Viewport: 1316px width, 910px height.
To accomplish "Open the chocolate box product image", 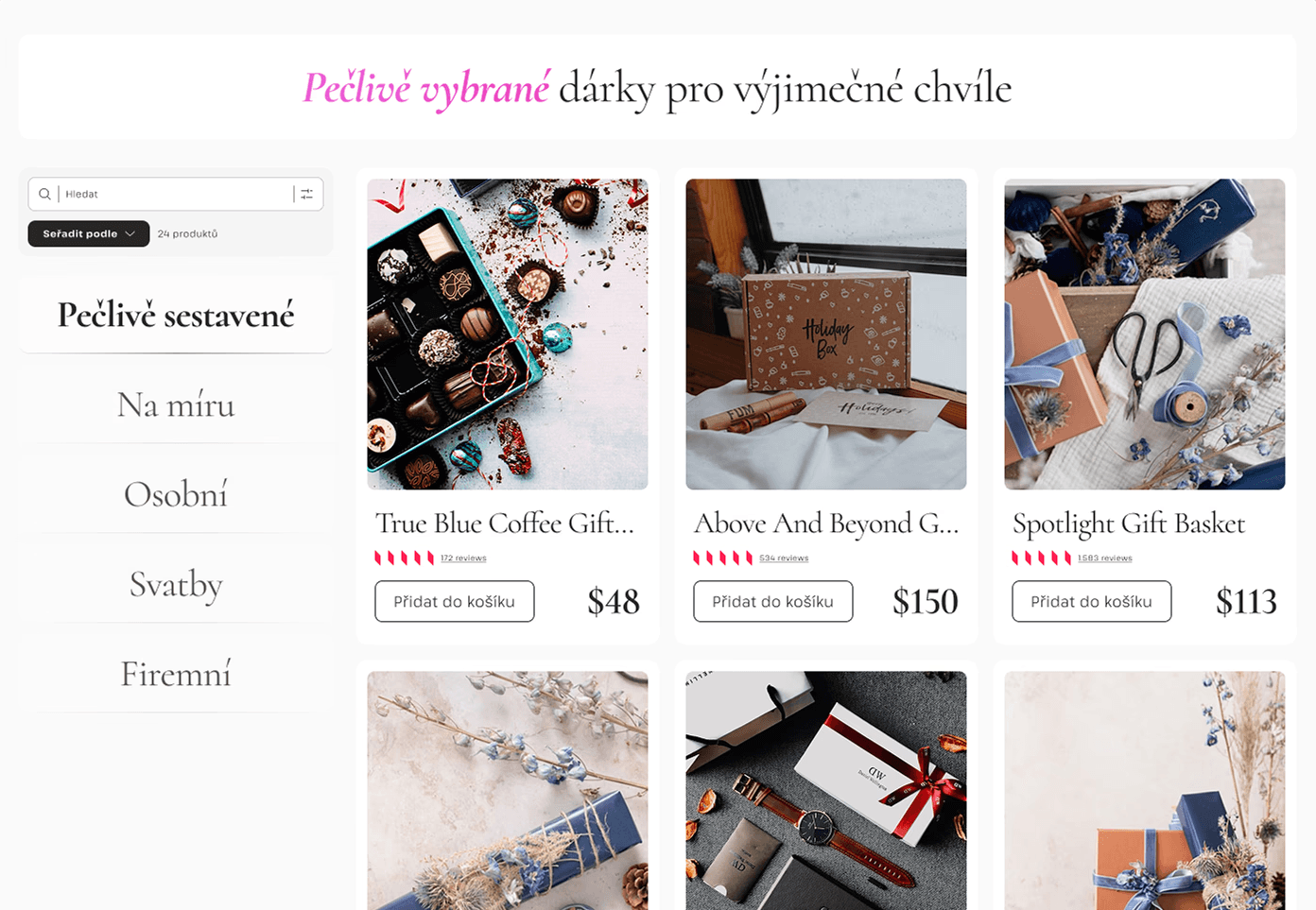I will tap(508, 335).
